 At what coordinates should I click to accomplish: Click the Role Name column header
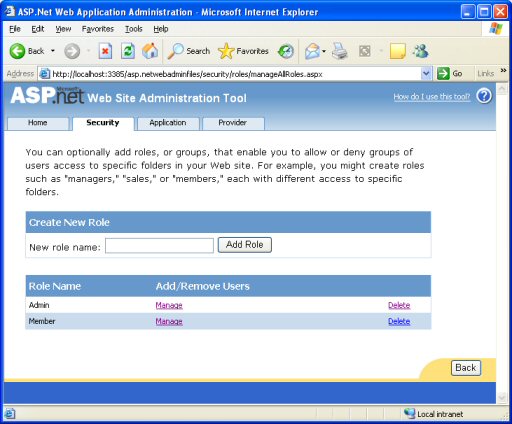[x=55, y=286]
